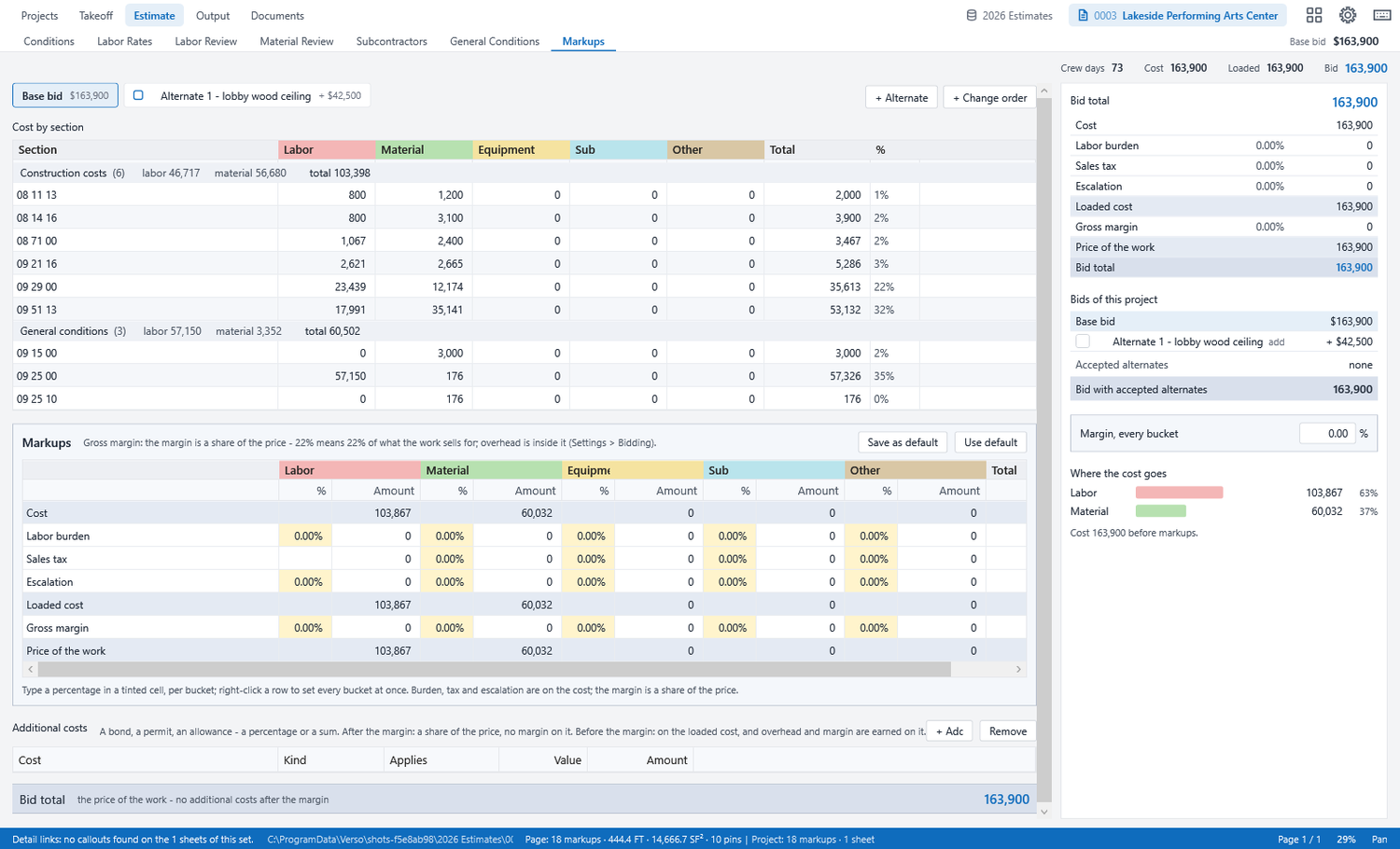Click Use default in Markups
The width and height of the screenshot is (1400, 849).
[990, 442]
